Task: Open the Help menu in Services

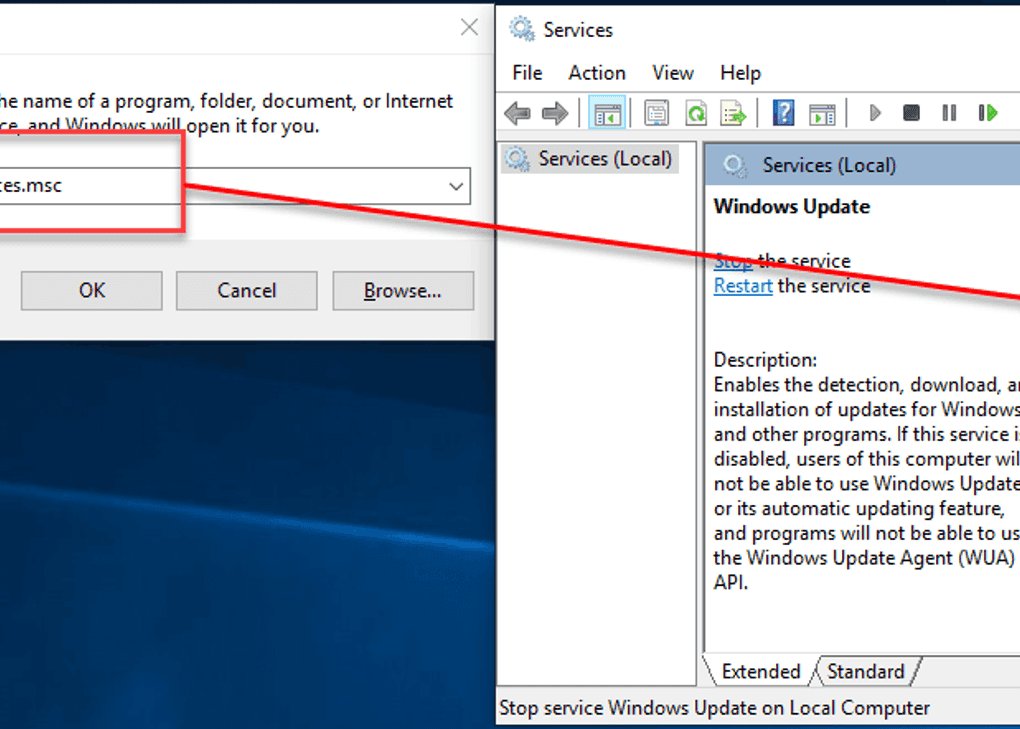Action: click(x=740, y=73)
